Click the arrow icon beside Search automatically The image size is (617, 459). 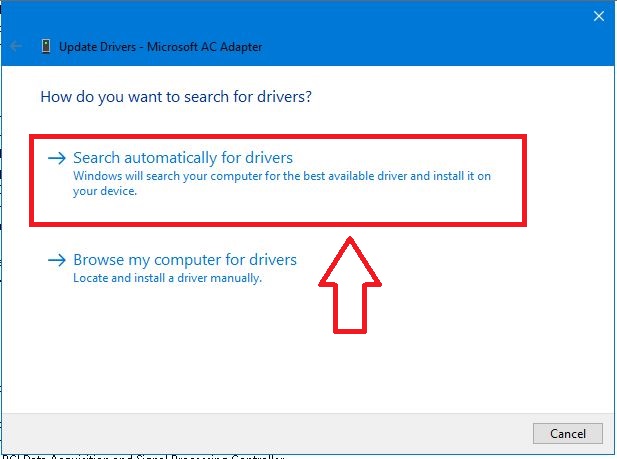click(x=57, y=158)
